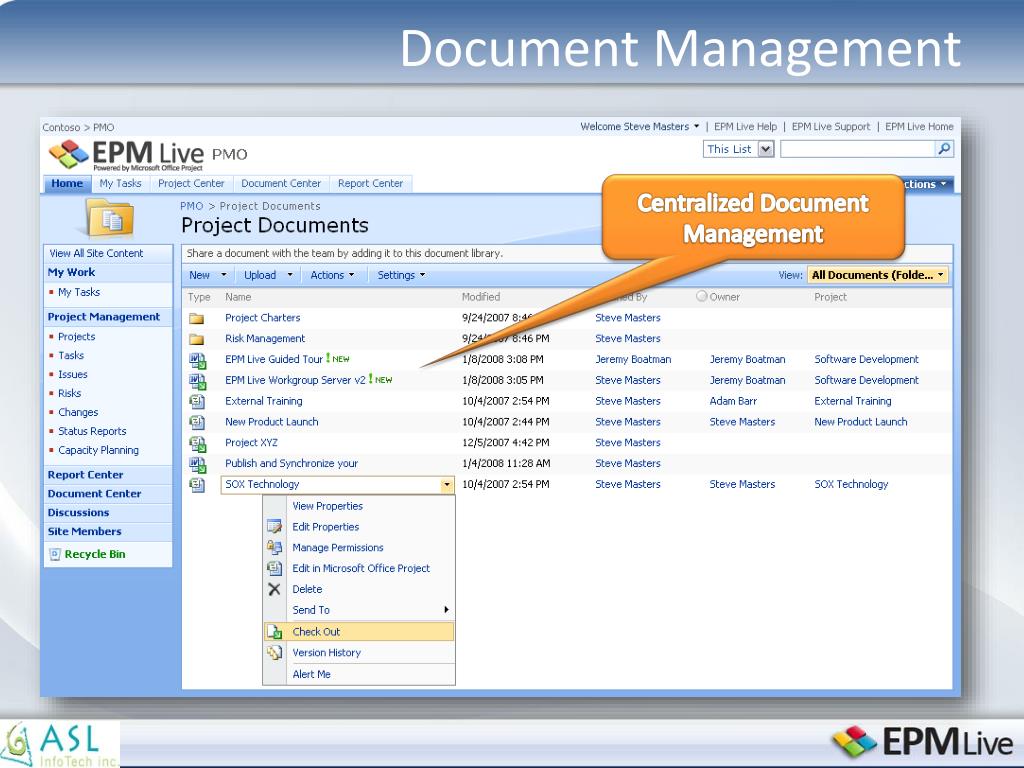Open Capacity Planning sidebar link
Viewport: 1024px width, 768px height.
click(98, 450)
